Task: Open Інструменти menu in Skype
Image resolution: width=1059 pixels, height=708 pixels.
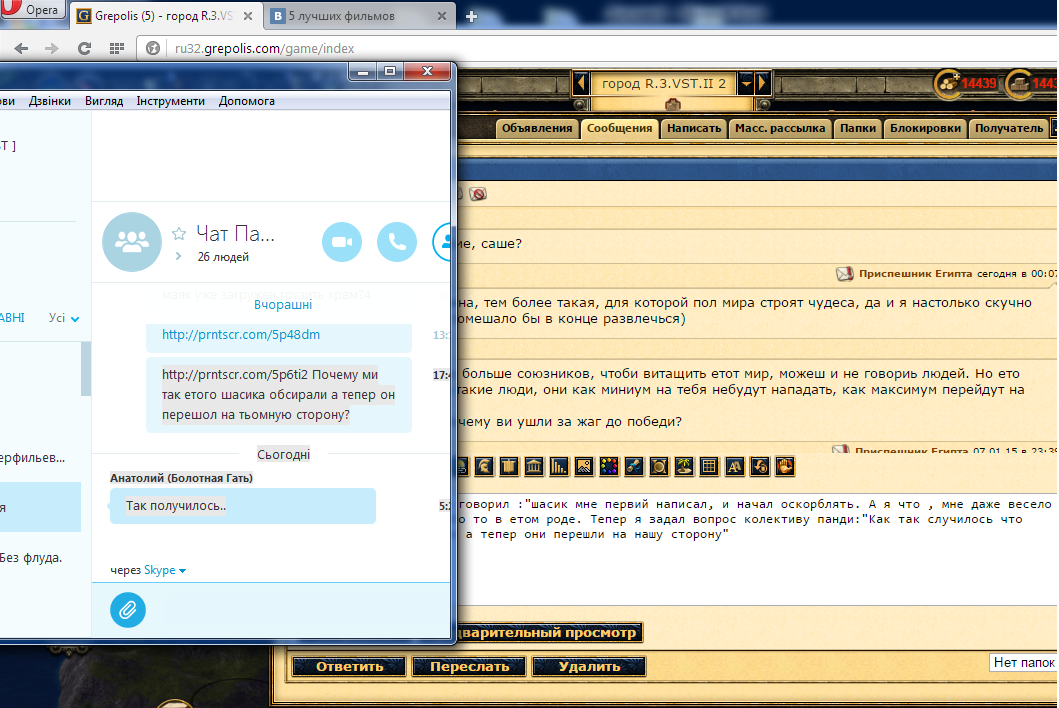Action: (170, 101)
